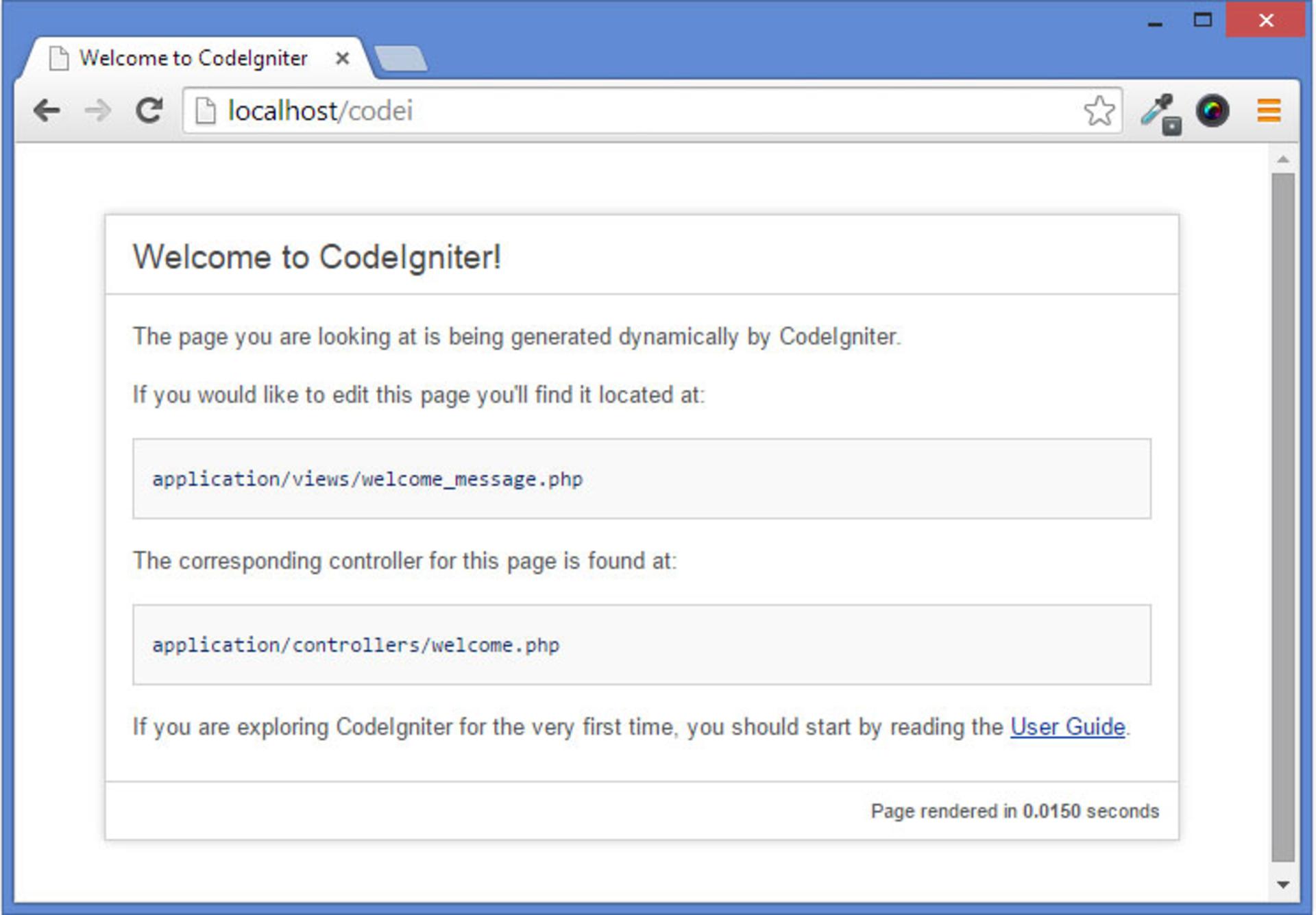Image resolution: width=1316 pixels, height=915 pixels.
Task: Click the scrollbar down arrow
Action: coord(1283,885)
